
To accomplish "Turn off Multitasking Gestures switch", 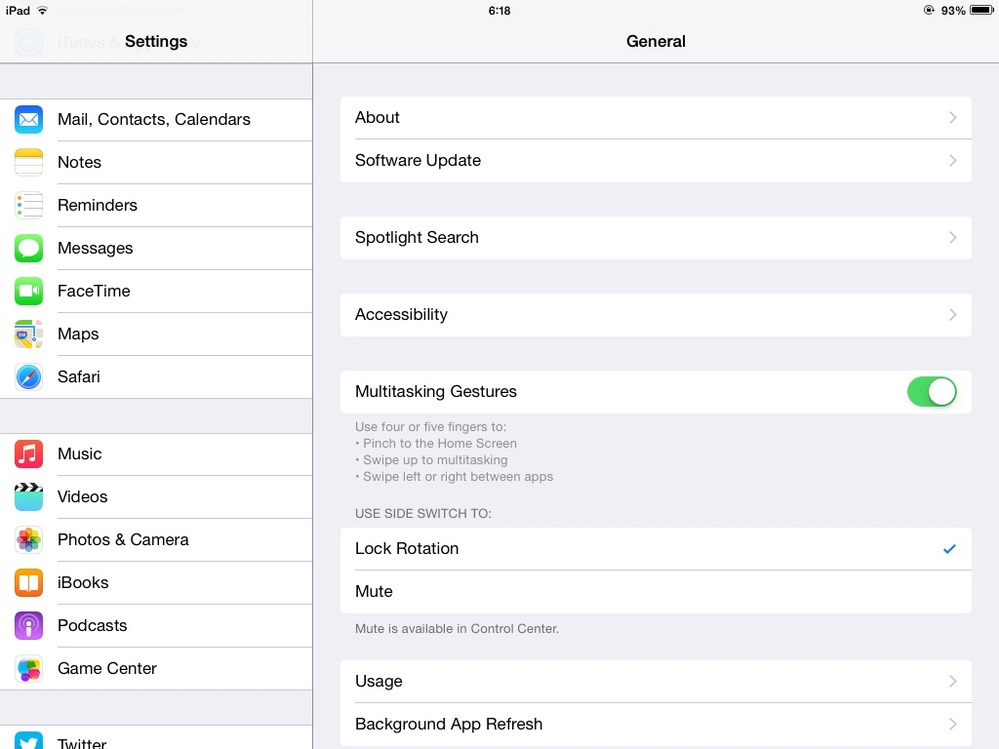I will (x=931, y=391).
